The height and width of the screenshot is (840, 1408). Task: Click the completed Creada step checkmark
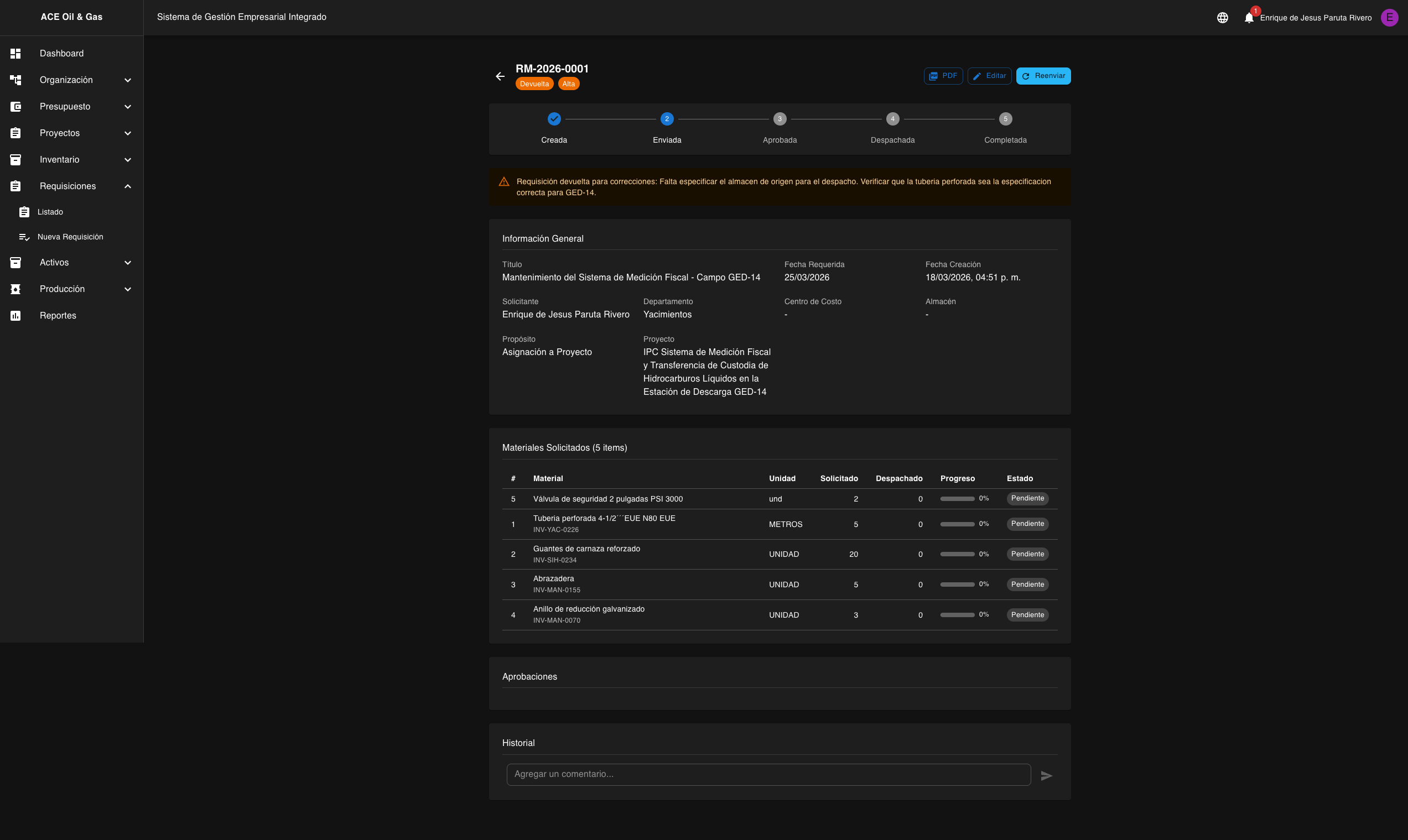(554, 119)
